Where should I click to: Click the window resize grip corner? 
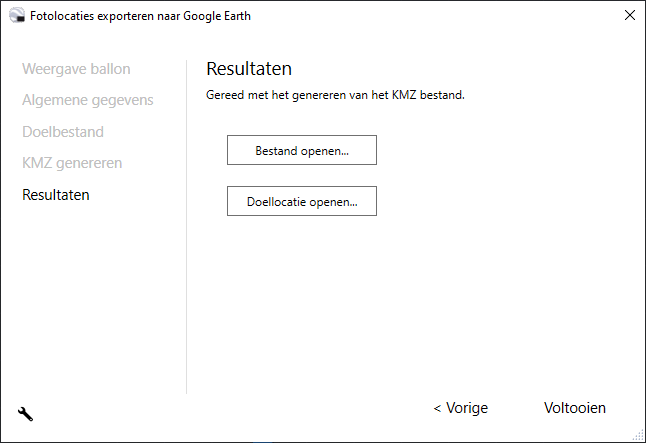pos(639,436)
